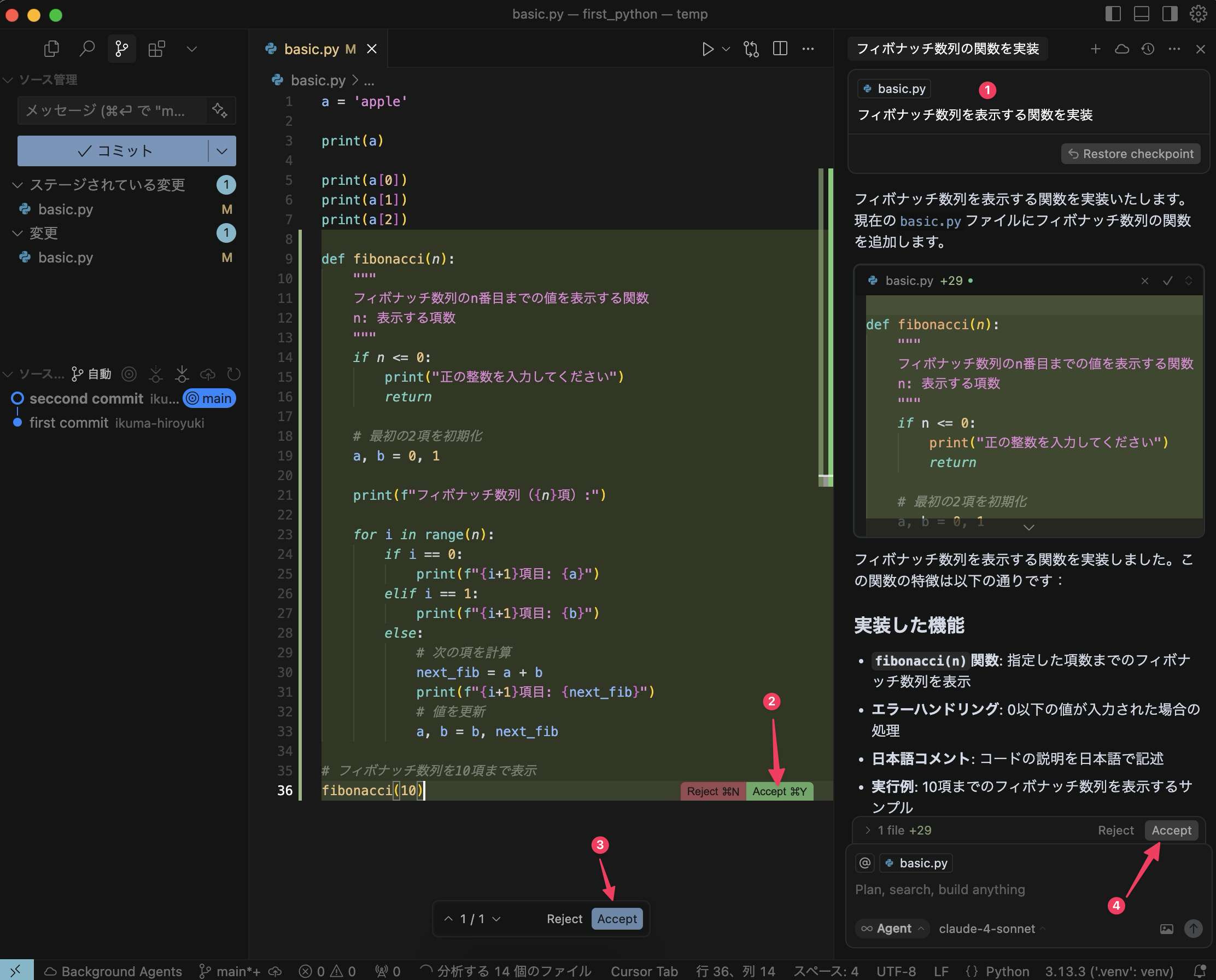Click the graph target circle icon
This screenshot has height=980, width=1216.
129,374
